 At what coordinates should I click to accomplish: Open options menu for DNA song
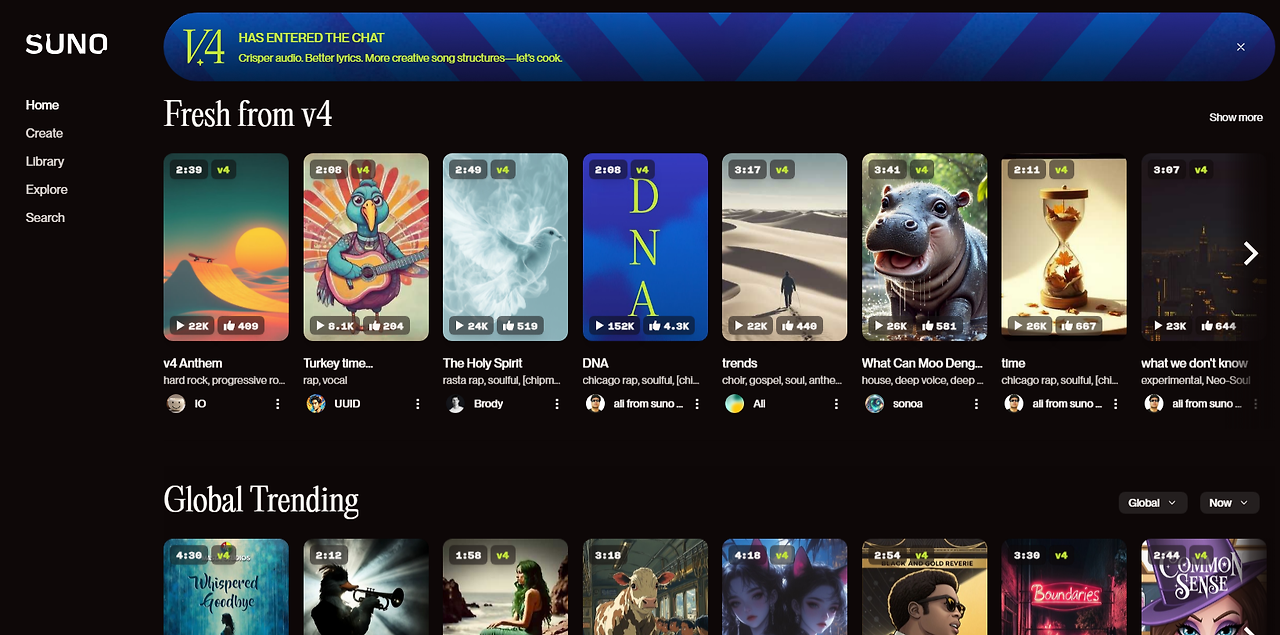click(697, 404)
